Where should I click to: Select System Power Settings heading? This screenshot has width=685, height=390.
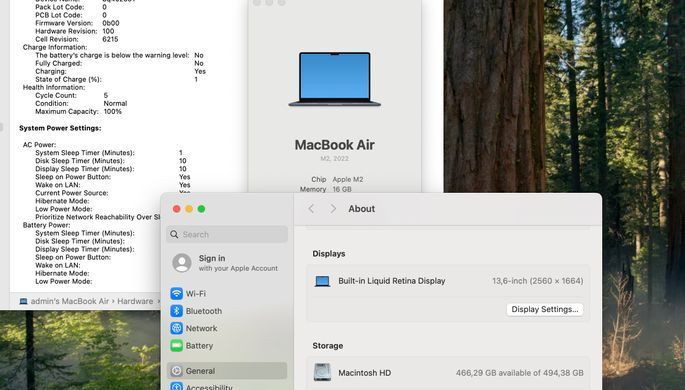coord(60,128)
